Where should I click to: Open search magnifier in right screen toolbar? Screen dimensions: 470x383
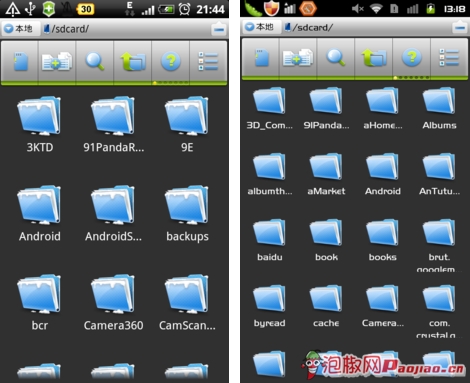[x=336, y=57]
